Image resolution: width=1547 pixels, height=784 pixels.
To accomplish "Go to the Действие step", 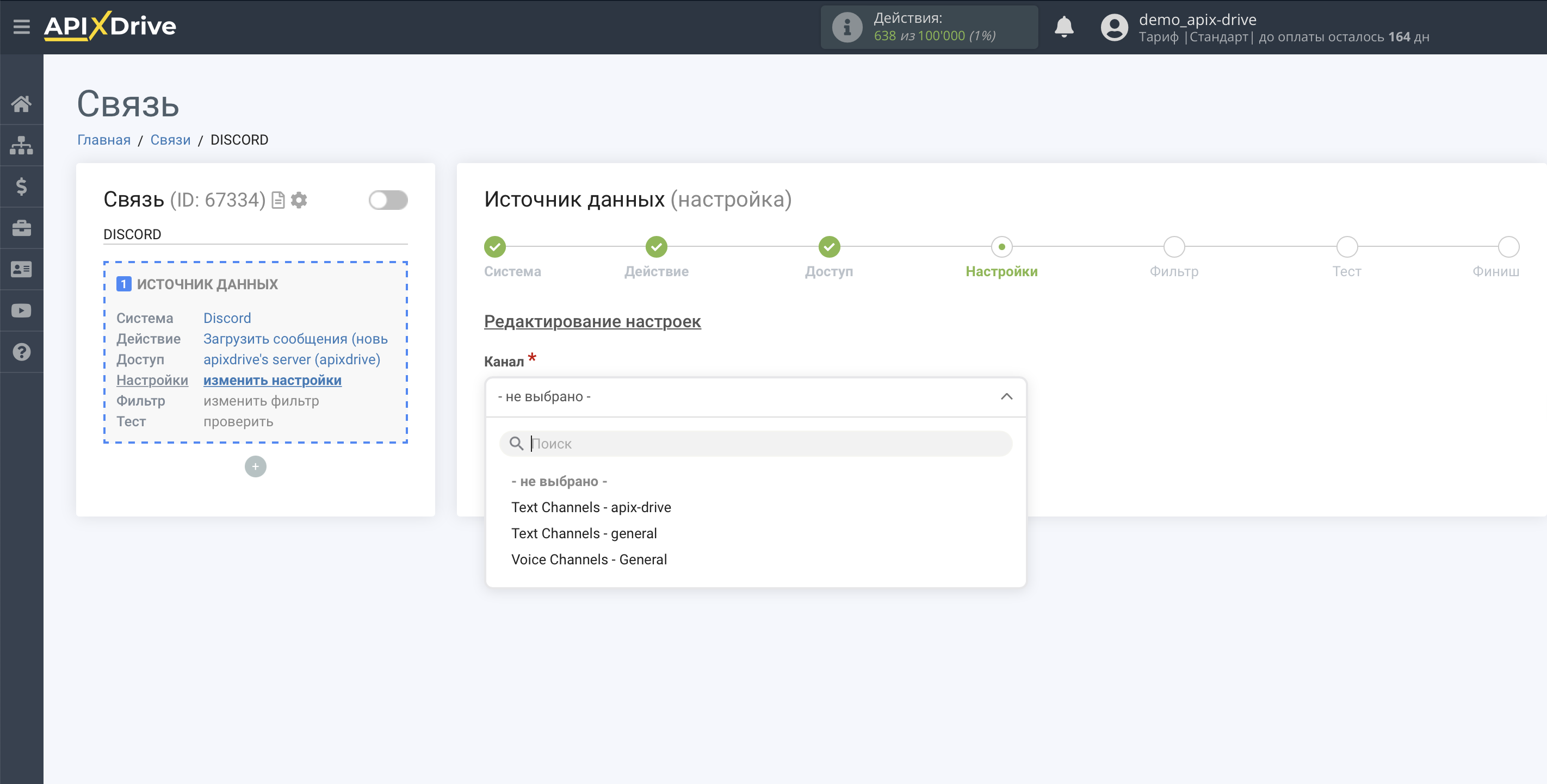I will [x=657, y=247].
